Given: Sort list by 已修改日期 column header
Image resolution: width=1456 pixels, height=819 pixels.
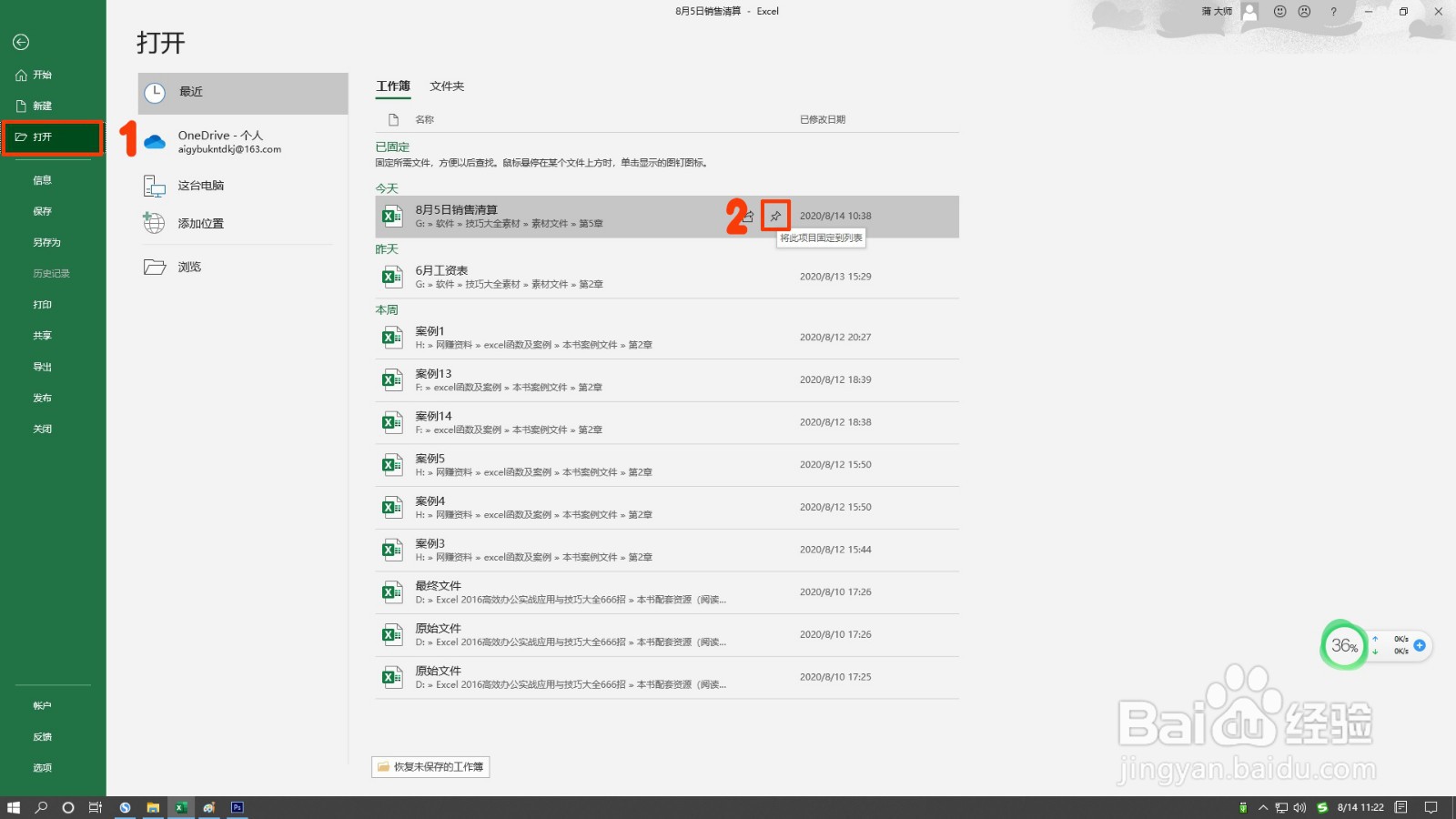Looking at the screenshot, I should click(823, 119).
